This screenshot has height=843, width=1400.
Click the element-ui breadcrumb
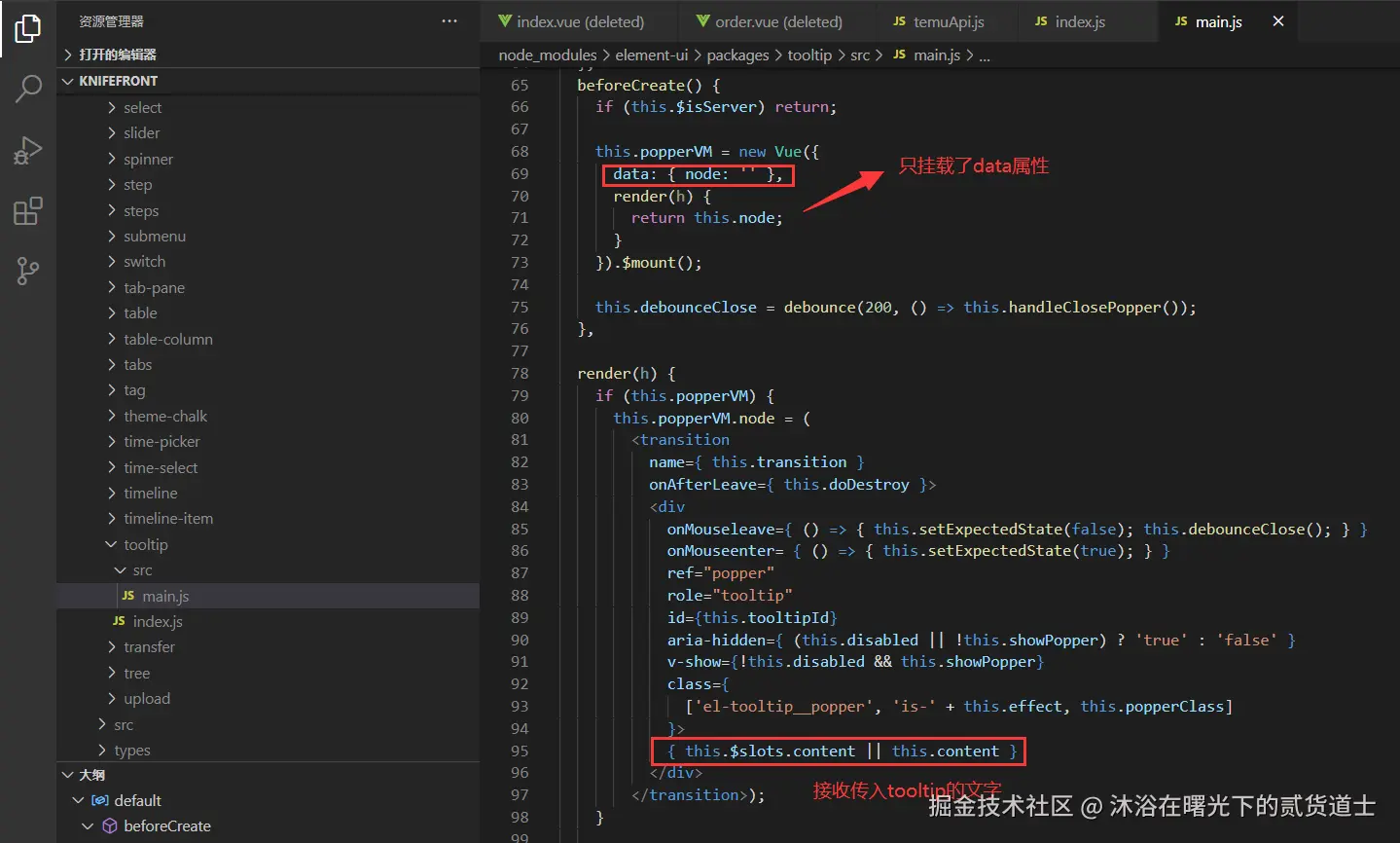(x=652, y=55)
